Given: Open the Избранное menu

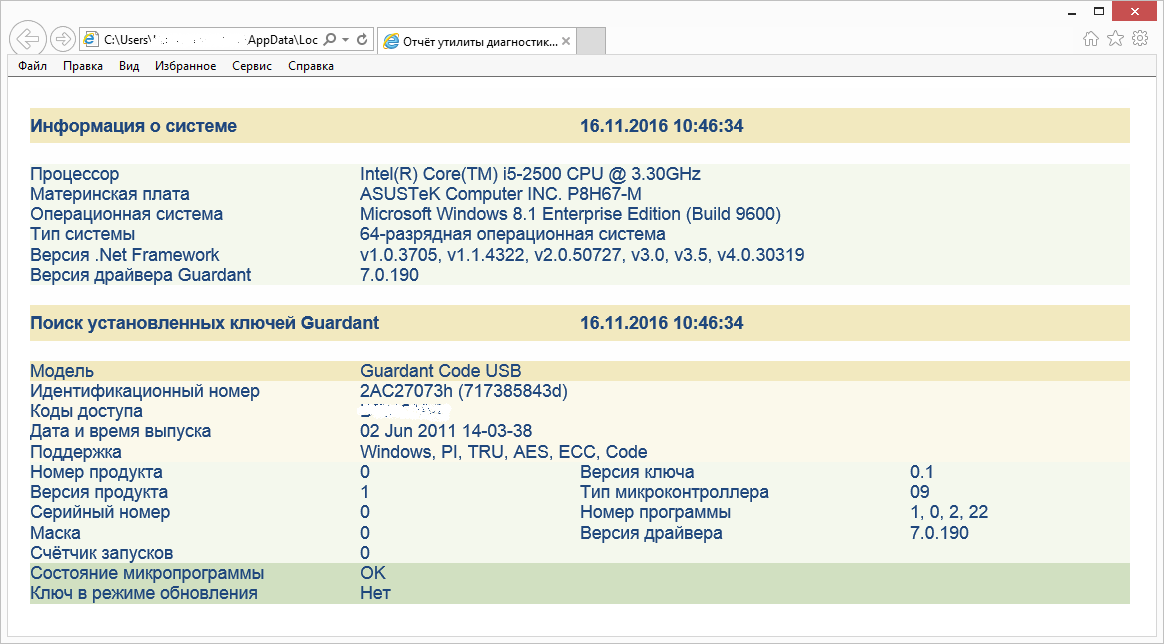Looking at the screenshot, I should tap(185, 66).
